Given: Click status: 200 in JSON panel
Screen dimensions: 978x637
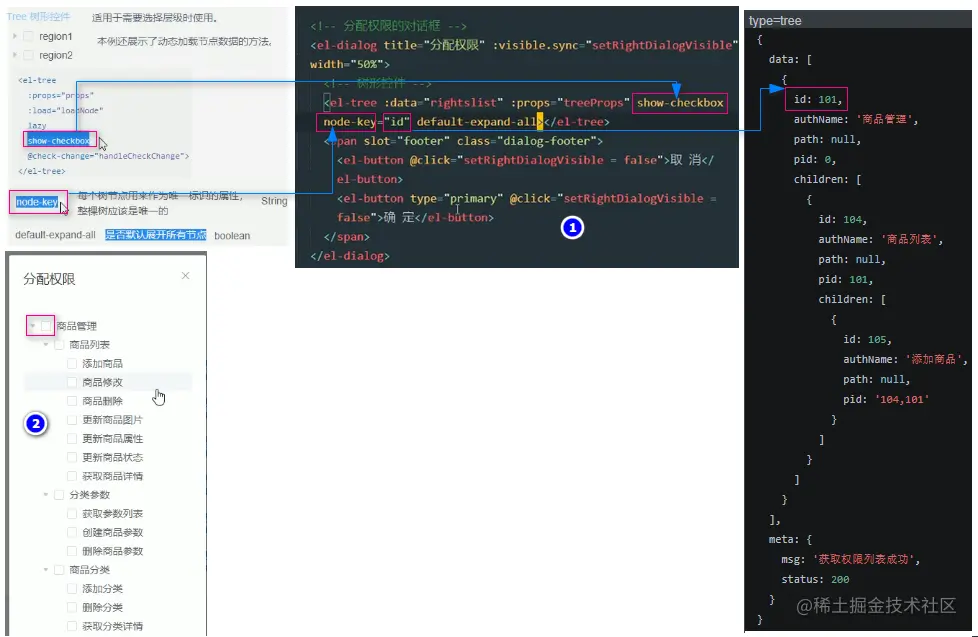Looking at the screenshot, I should 815,580.
